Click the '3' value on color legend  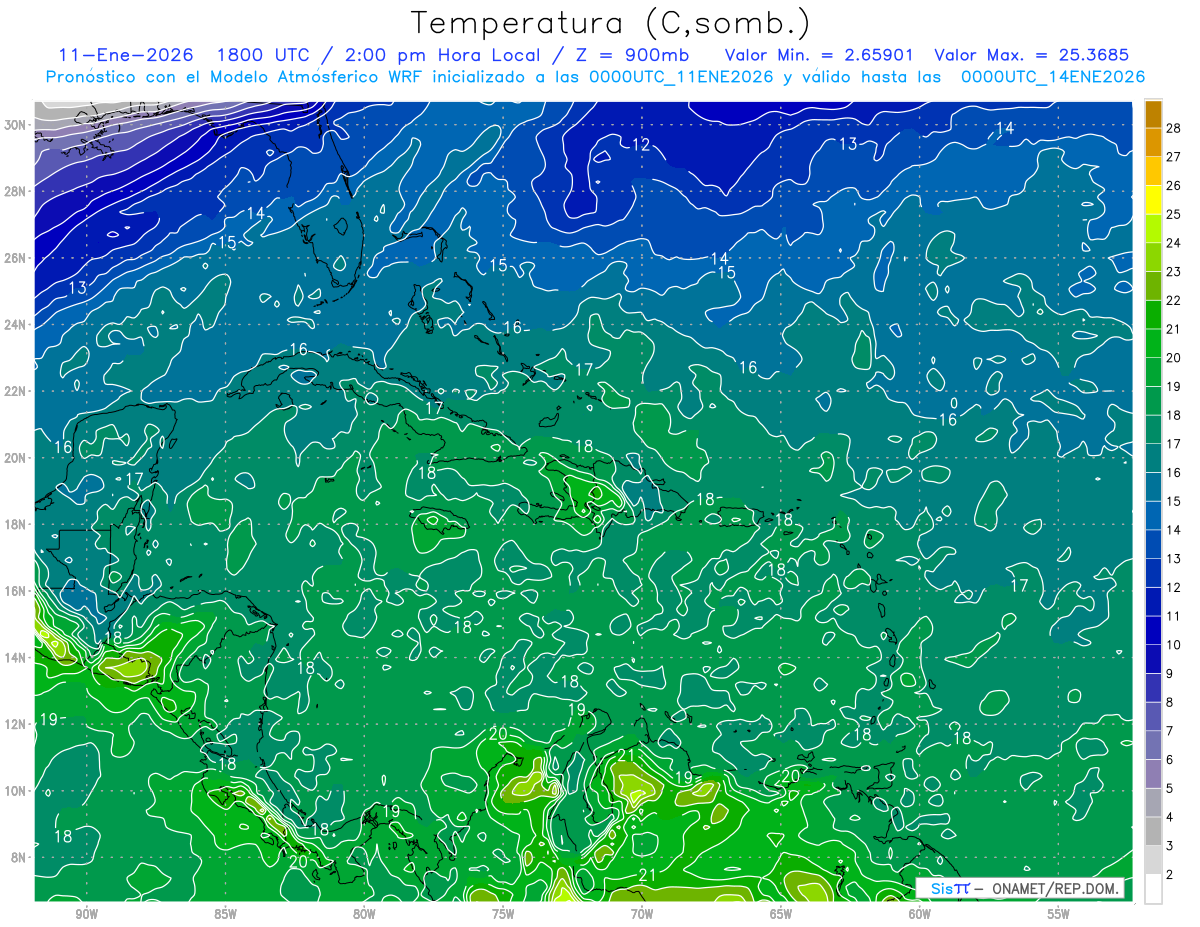coord(1170,846)
